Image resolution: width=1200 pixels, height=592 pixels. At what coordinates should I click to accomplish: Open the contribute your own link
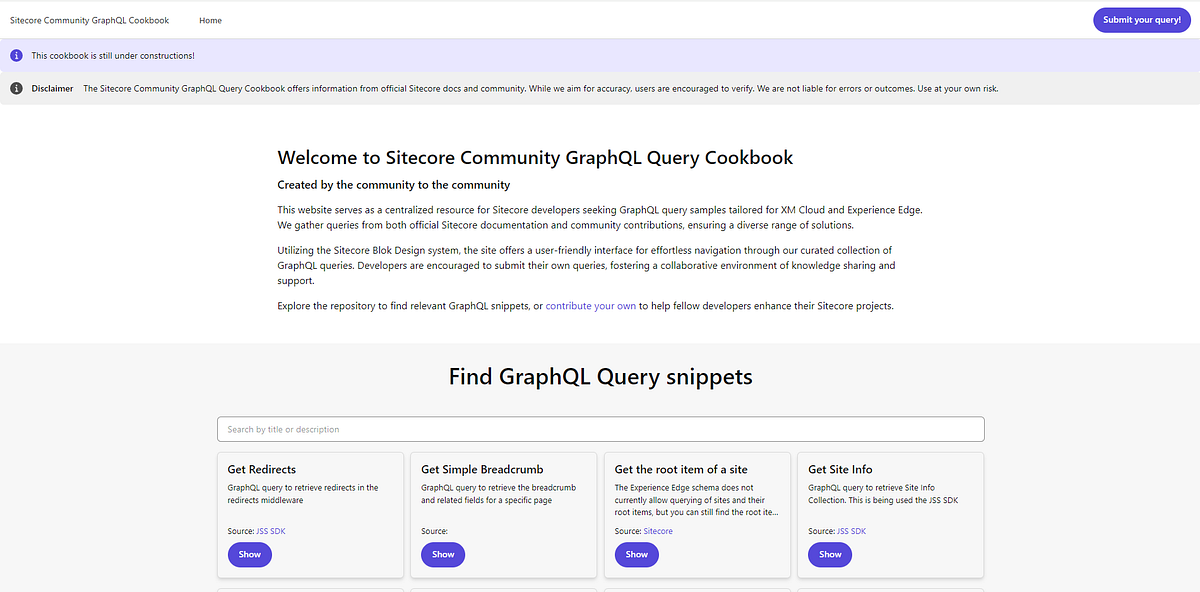(x=590, y=305)
